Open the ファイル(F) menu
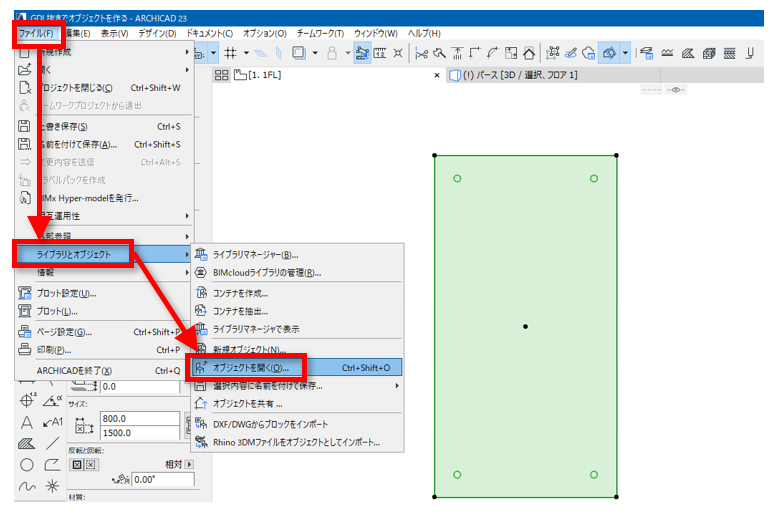Screen dimensions: 772x523 click(x=36, y=33)
